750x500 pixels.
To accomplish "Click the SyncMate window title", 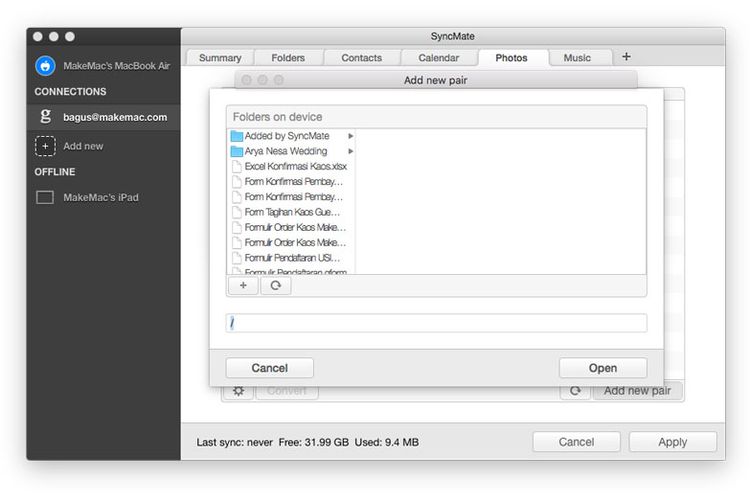I will (x=452, y=36).
